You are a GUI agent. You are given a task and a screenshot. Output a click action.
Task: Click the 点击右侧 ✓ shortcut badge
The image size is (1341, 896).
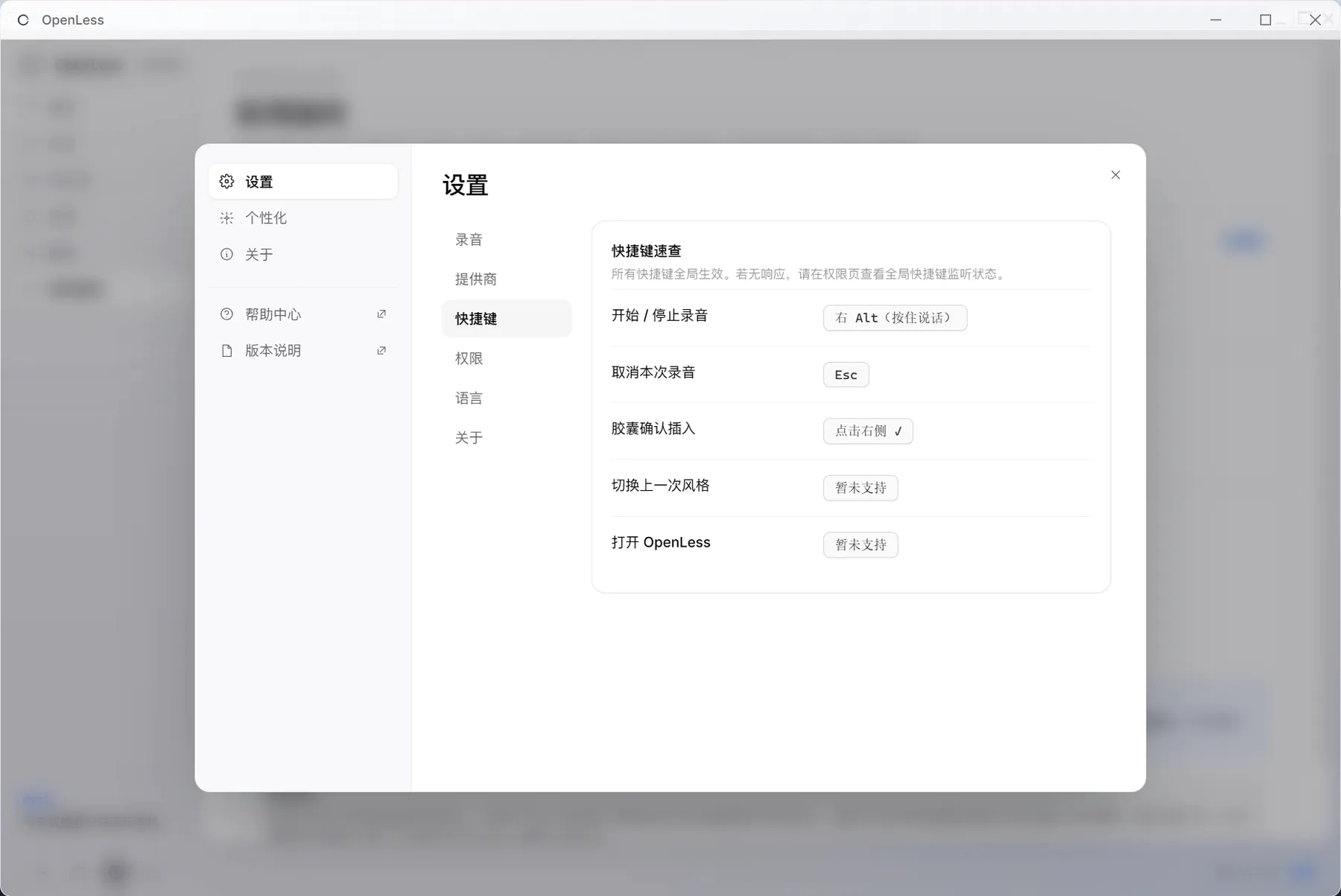[x=868, y=431]
